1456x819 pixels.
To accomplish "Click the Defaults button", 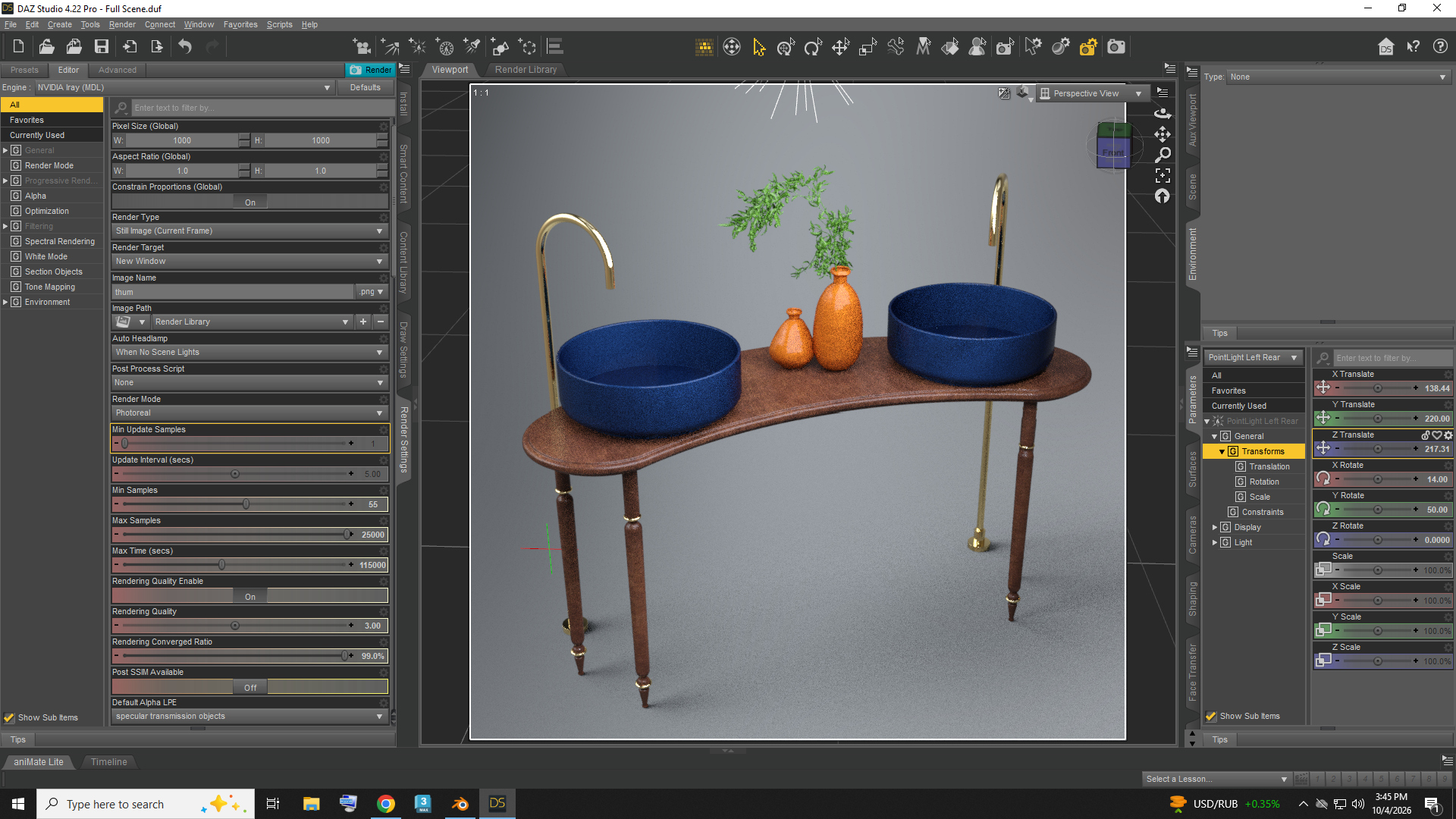I will pos(366,87).
